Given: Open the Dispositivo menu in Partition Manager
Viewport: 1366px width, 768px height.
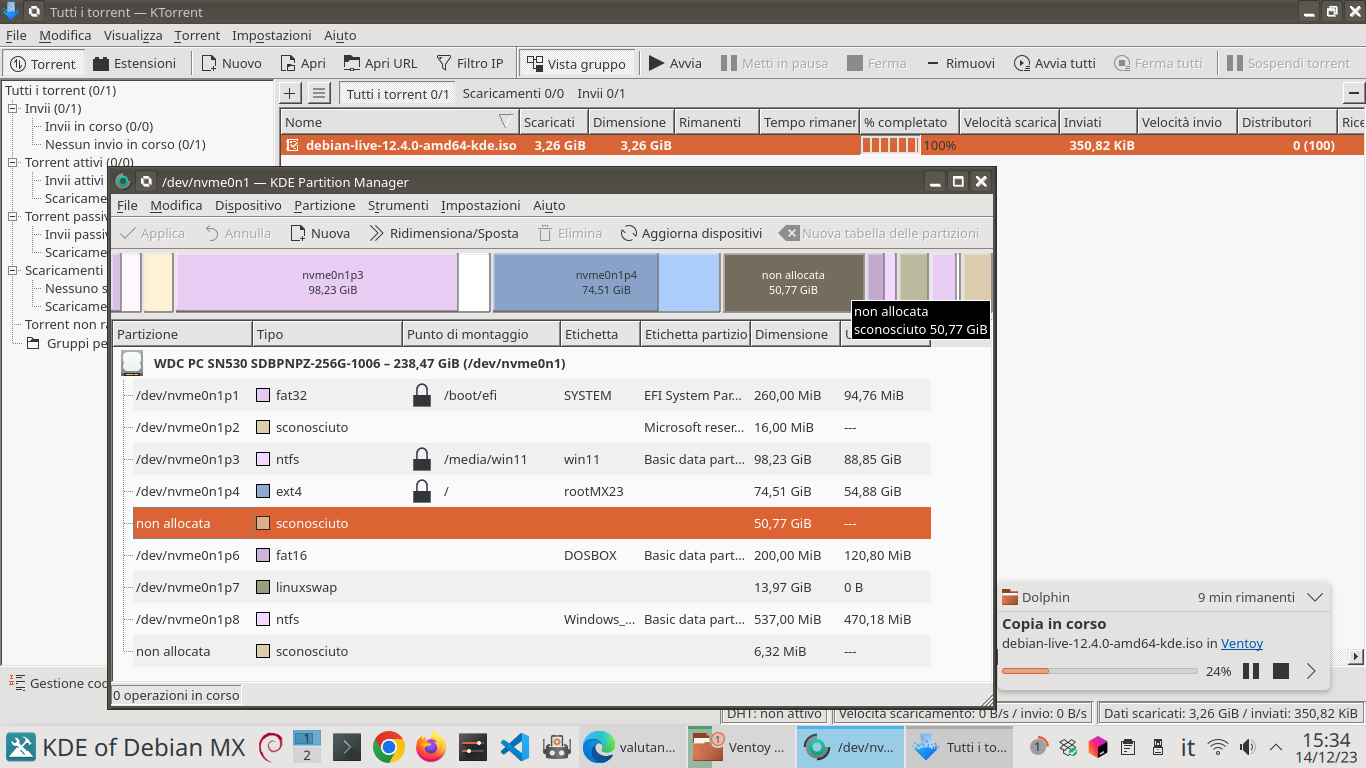Looking at the screenshot, I should 248,205.
